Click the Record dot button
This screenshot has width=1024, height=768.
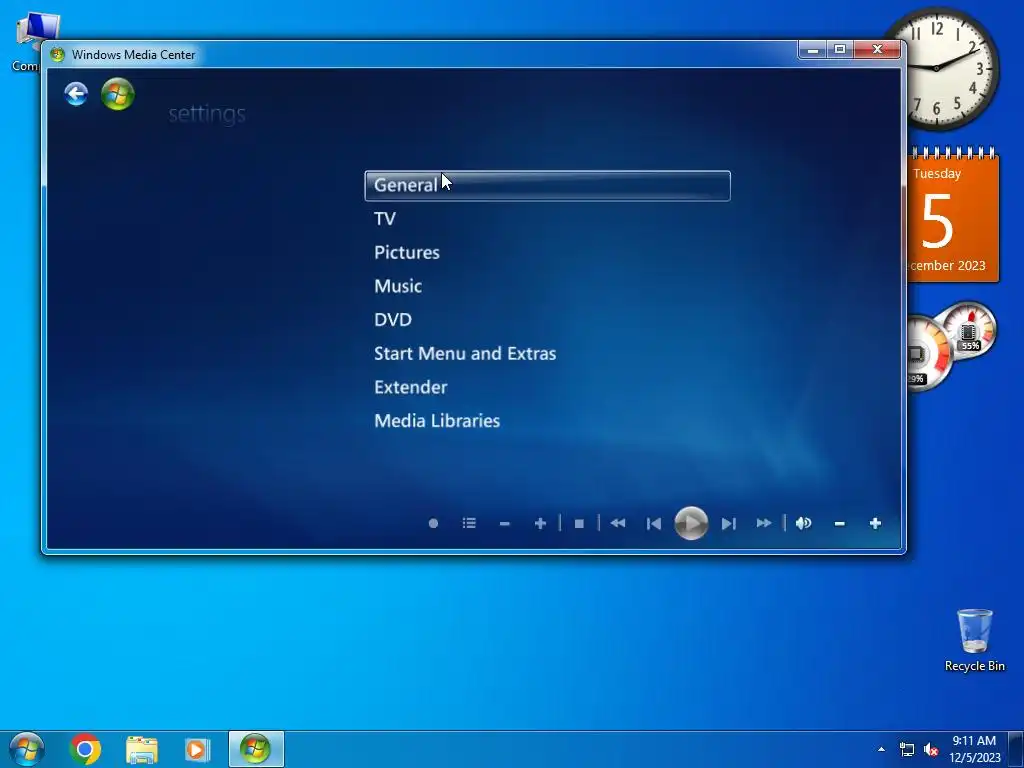tap(433, 523)
